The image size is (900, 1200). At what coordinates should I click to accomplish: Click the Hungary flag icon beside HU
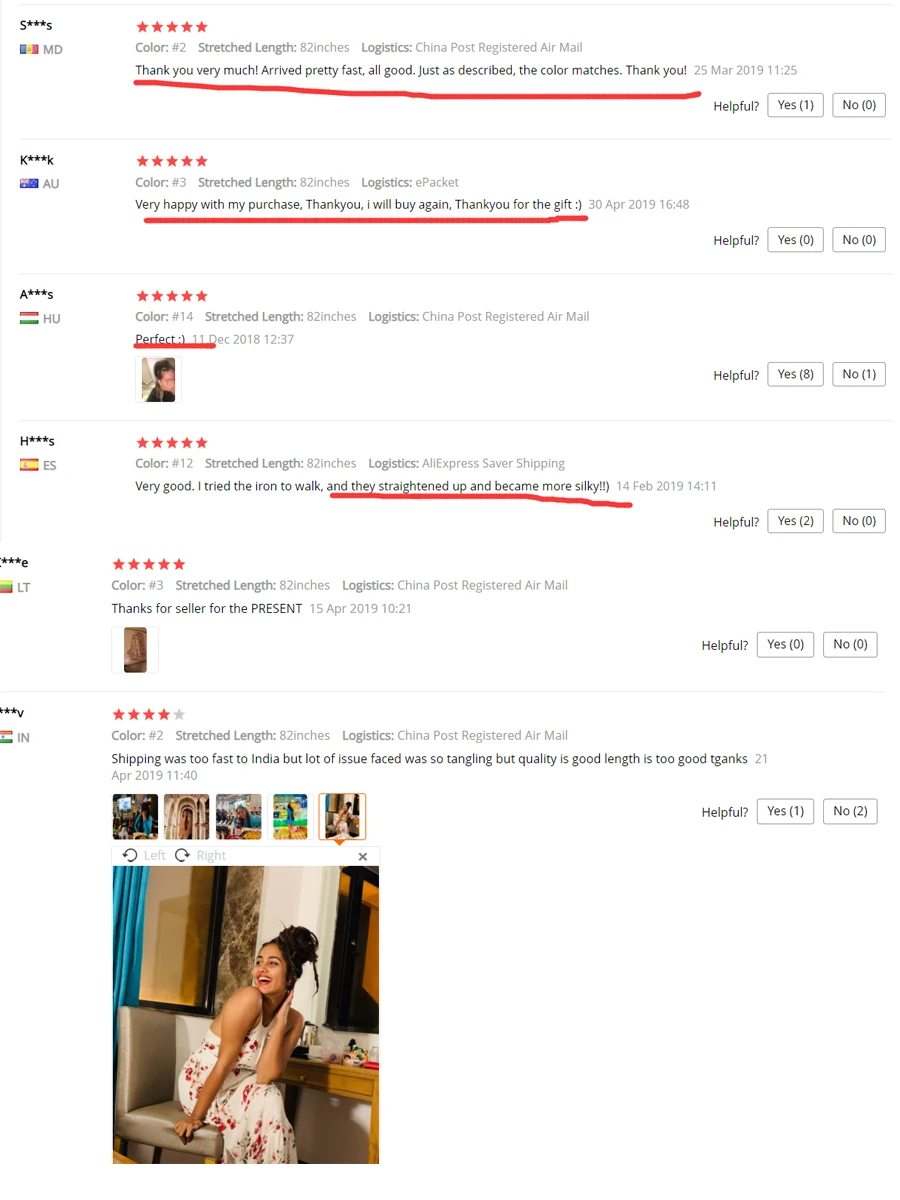coord(29,318)
